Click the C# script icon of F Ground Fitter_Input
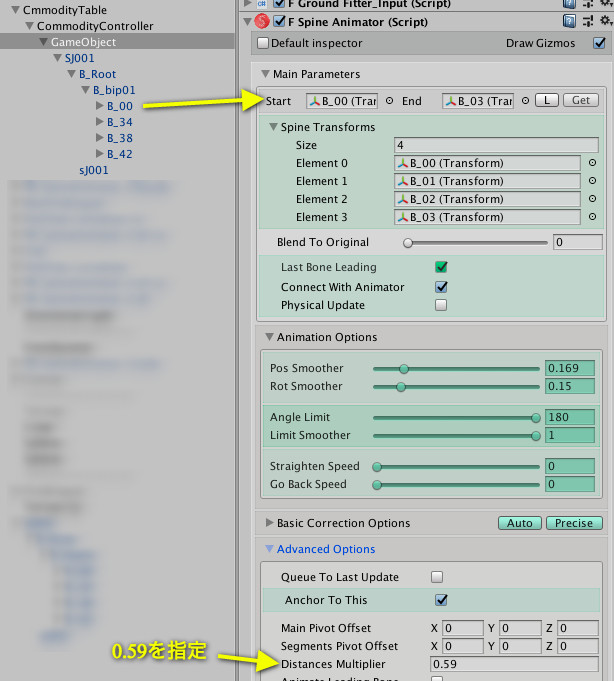This screenshot has width=614, height=681. click(x=262, y=3)
